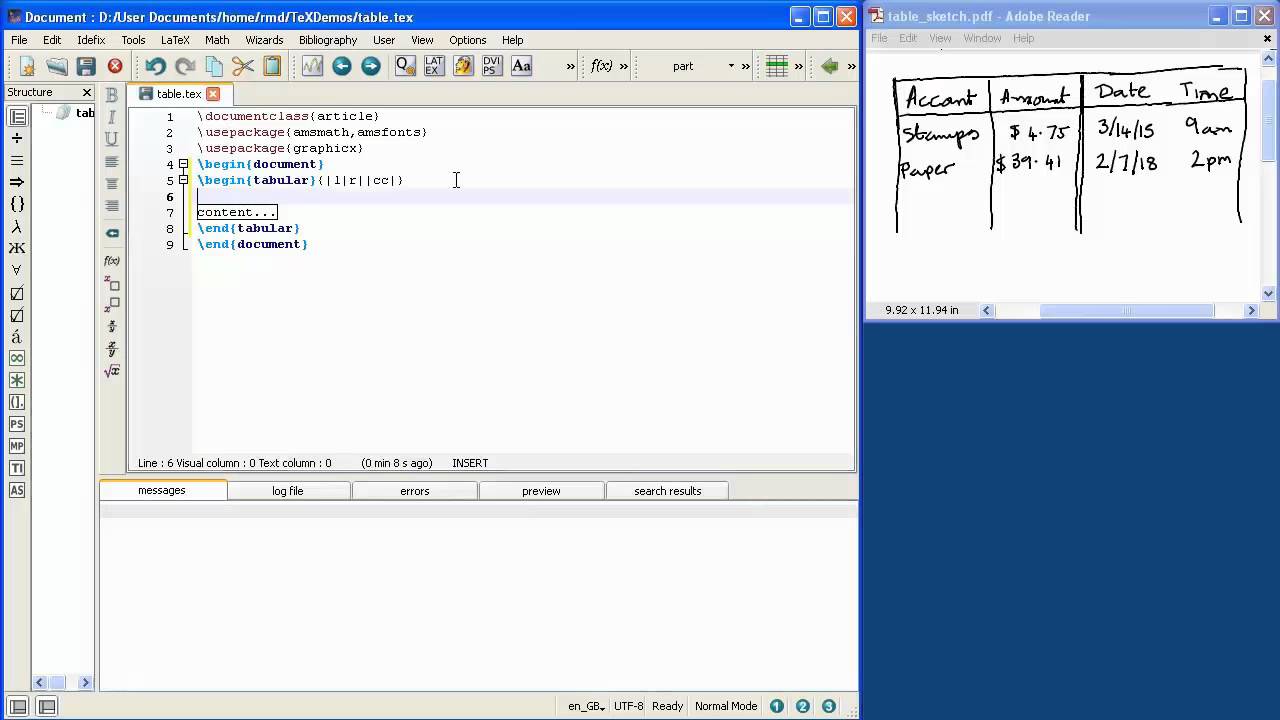
Task: Run Quick Build icon
Action: click(312, 66)
